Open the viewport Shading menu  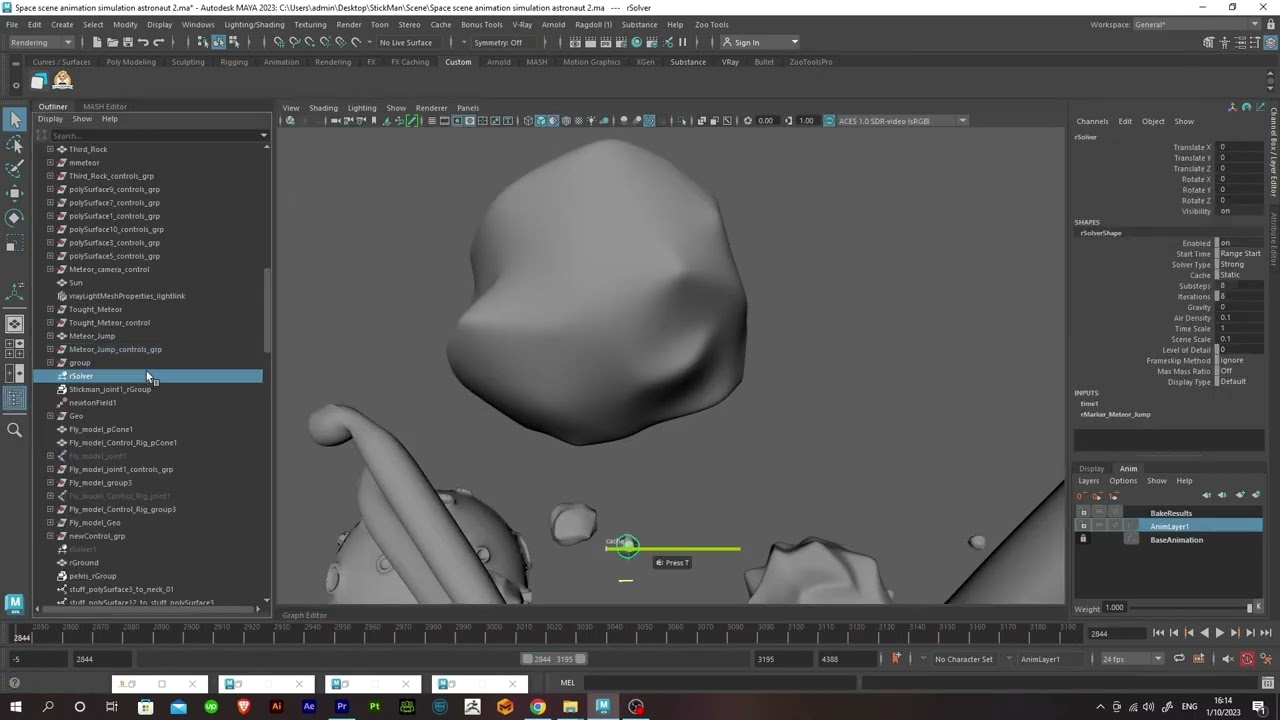pyautogui.click(x=323, y=108)
